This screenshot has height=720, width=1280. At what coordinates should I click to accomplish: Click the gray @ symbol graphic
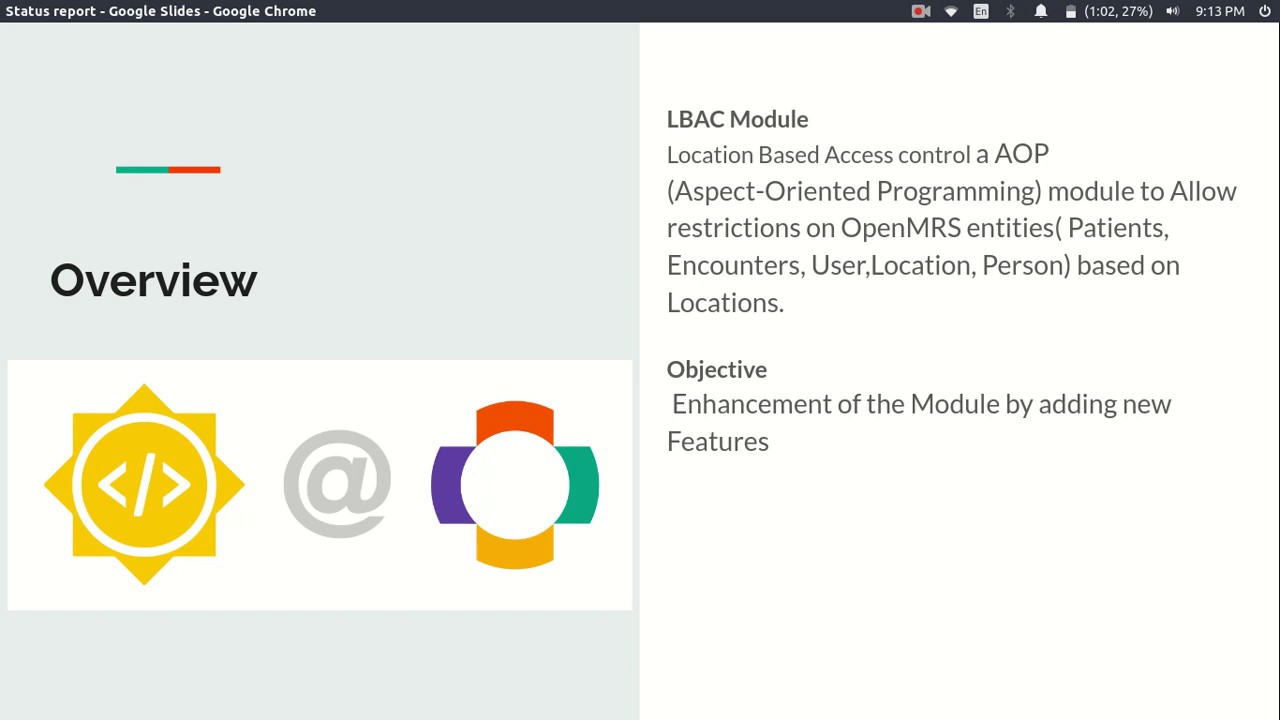[x=337, y=484]
